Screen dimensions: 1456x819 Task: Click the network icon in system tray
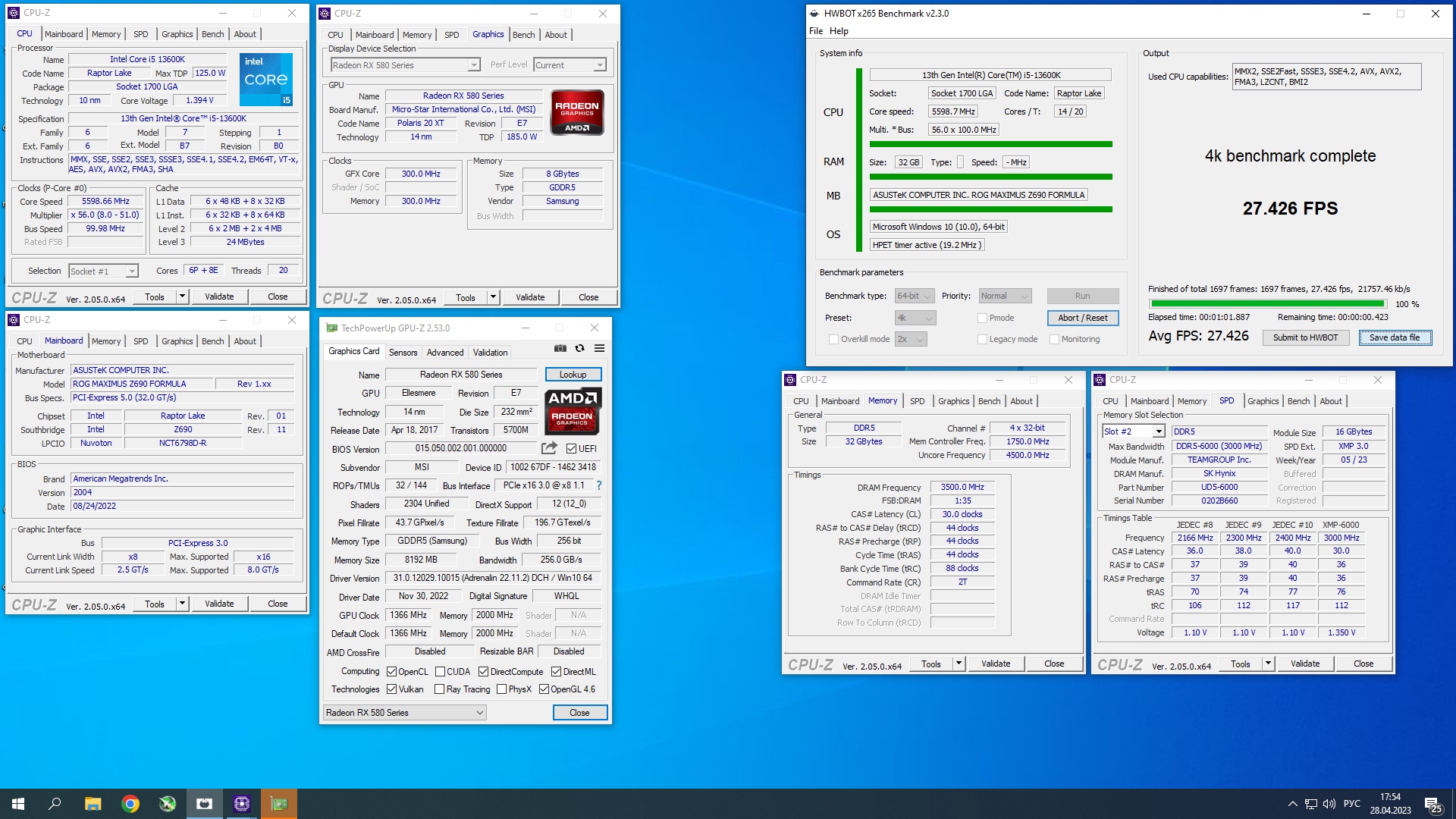[x=1310, y=804]
